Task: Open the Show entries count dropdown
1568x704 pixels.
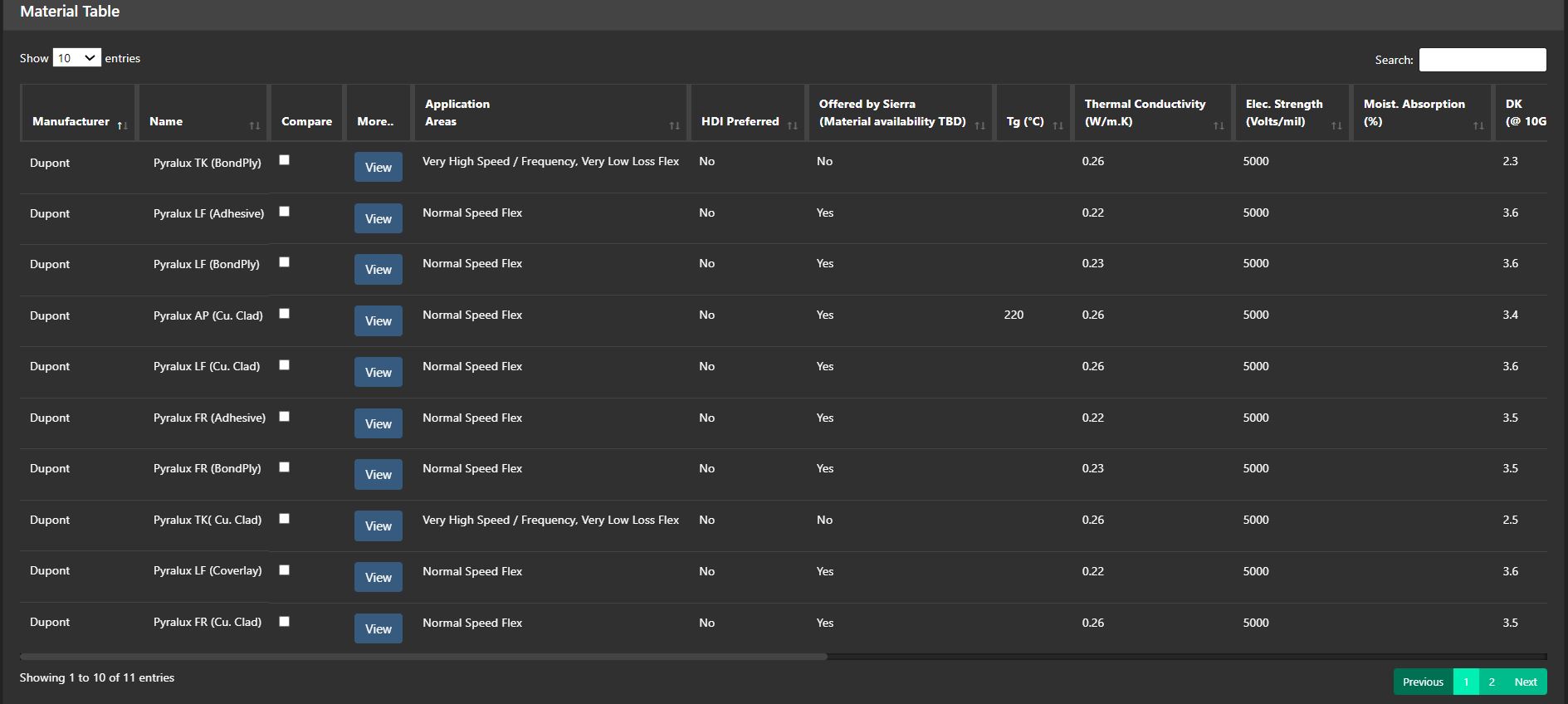Action: click(x=76, y=57)
